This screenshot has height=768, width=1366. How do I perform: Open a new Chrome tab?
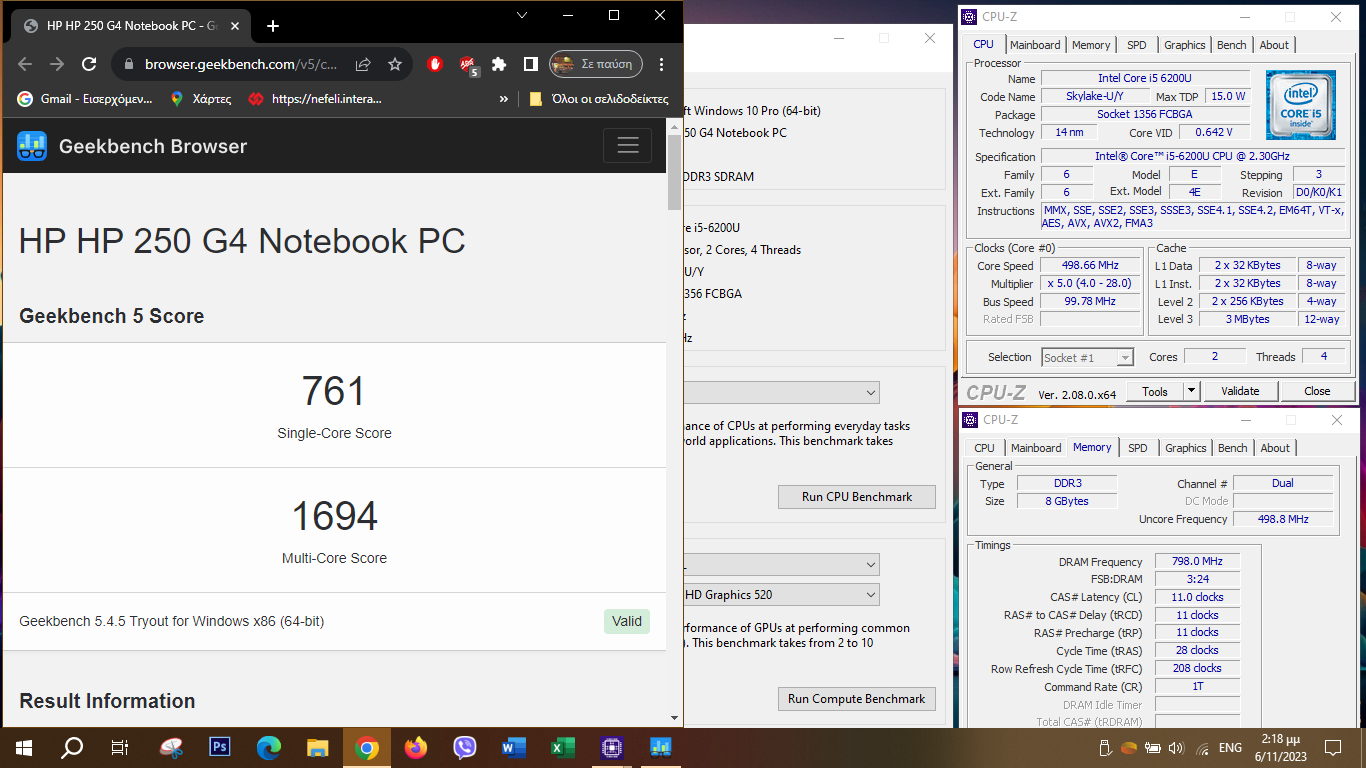point(273,26)
